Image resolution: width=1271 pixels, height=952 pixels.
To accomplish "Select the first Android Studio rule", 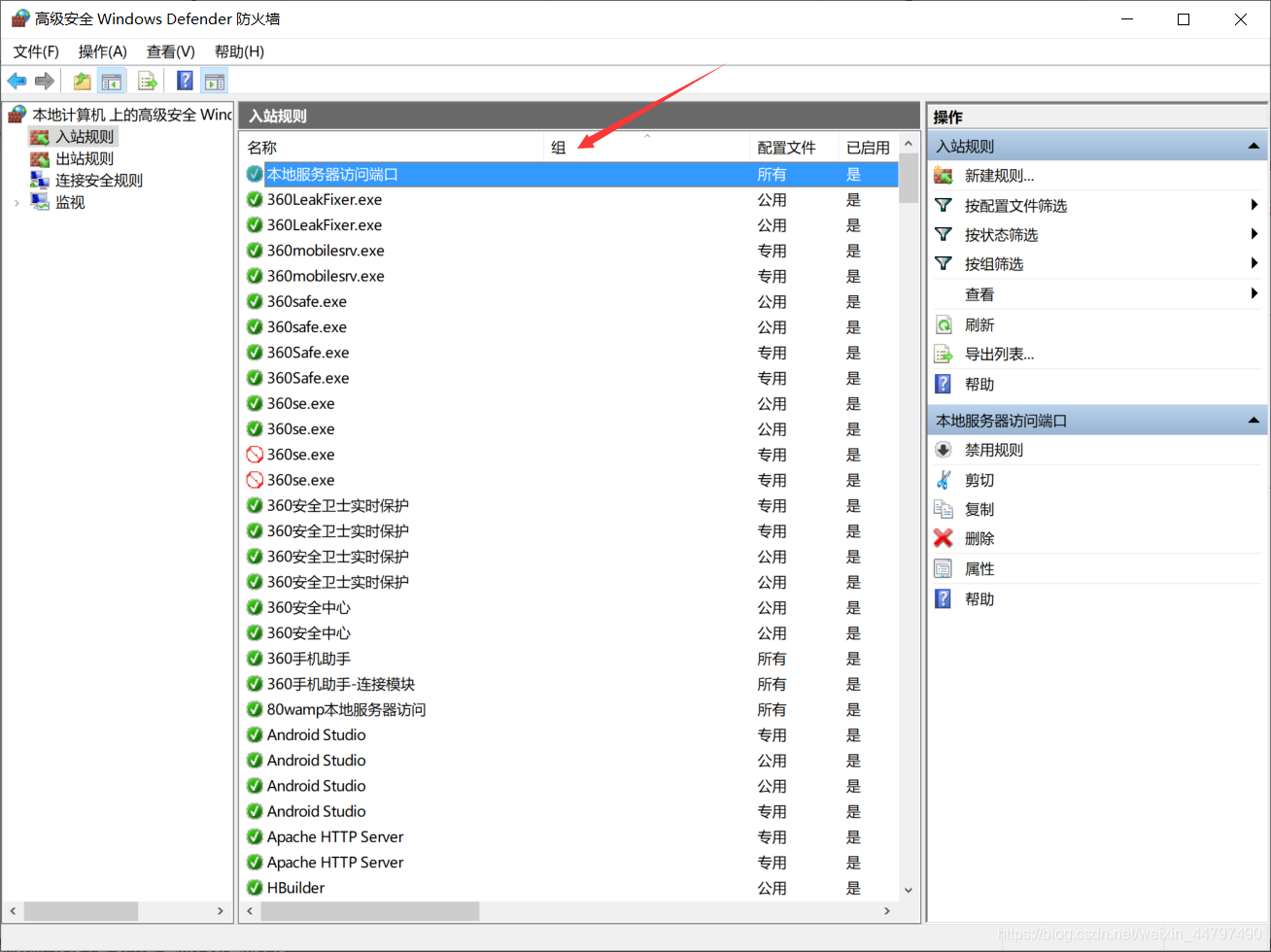I will tap(569, 734).
